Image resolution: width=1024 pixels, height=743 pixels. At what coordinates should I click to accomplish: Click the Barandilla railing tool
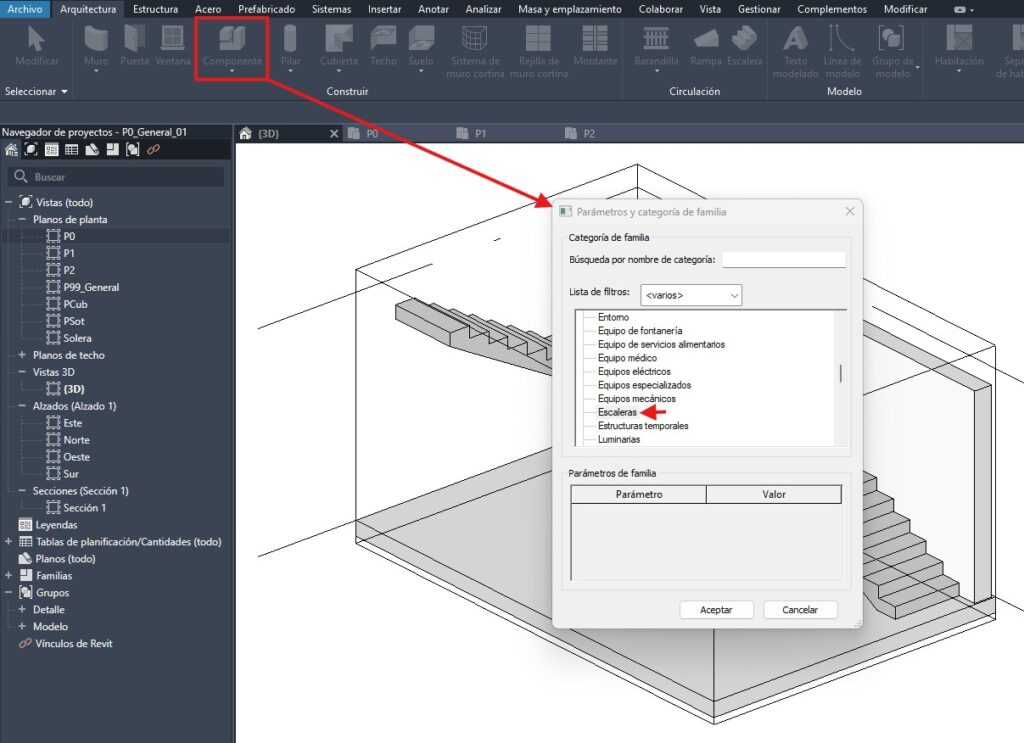tap(656, 43)
